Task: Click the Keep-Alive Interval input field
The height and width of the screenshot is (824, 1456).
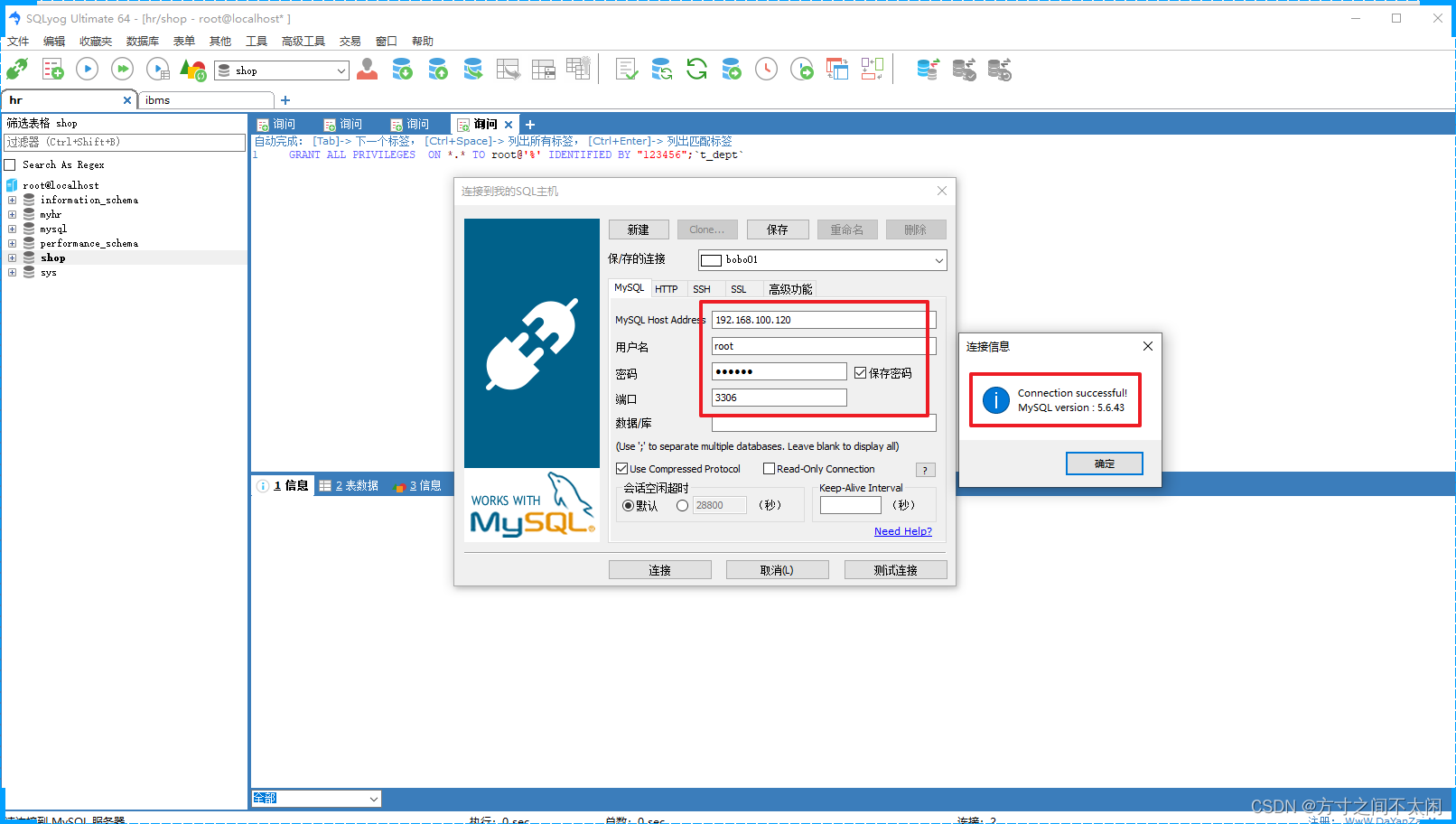Action: pyautogui.click(x=851, y=505)
